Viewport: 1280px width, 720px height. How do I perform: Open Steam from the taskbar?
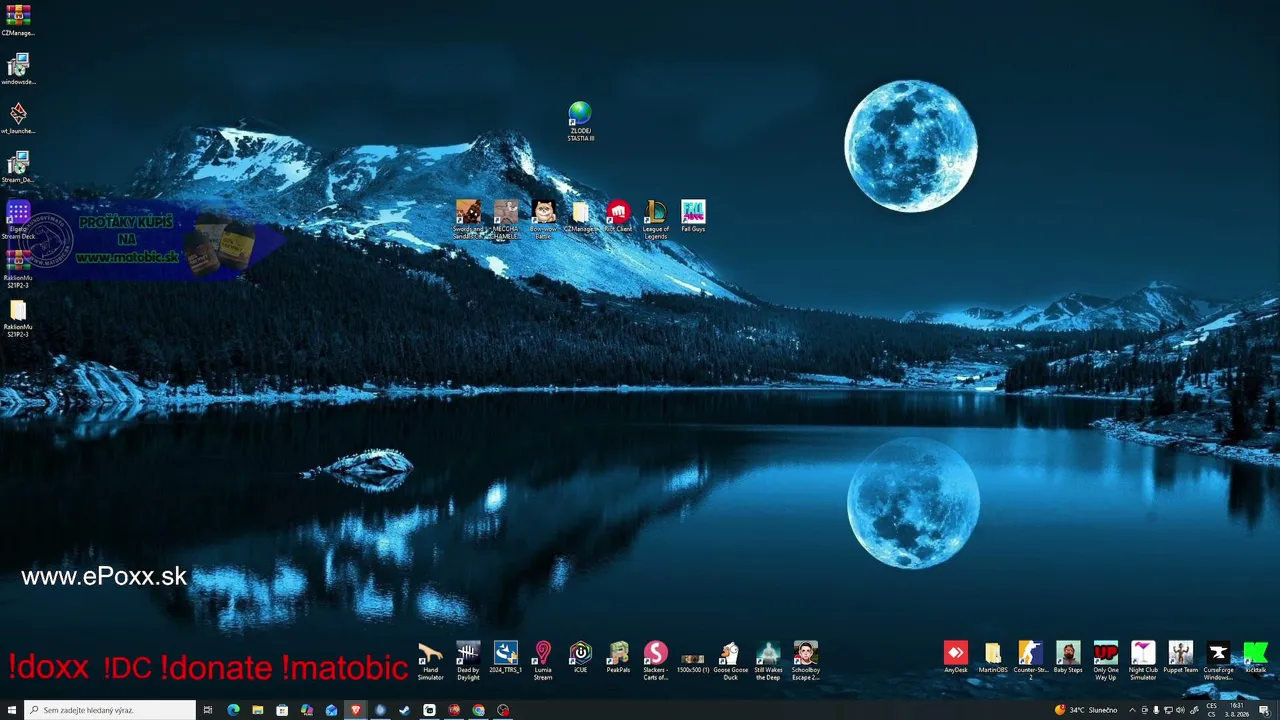tap(404, 710)
